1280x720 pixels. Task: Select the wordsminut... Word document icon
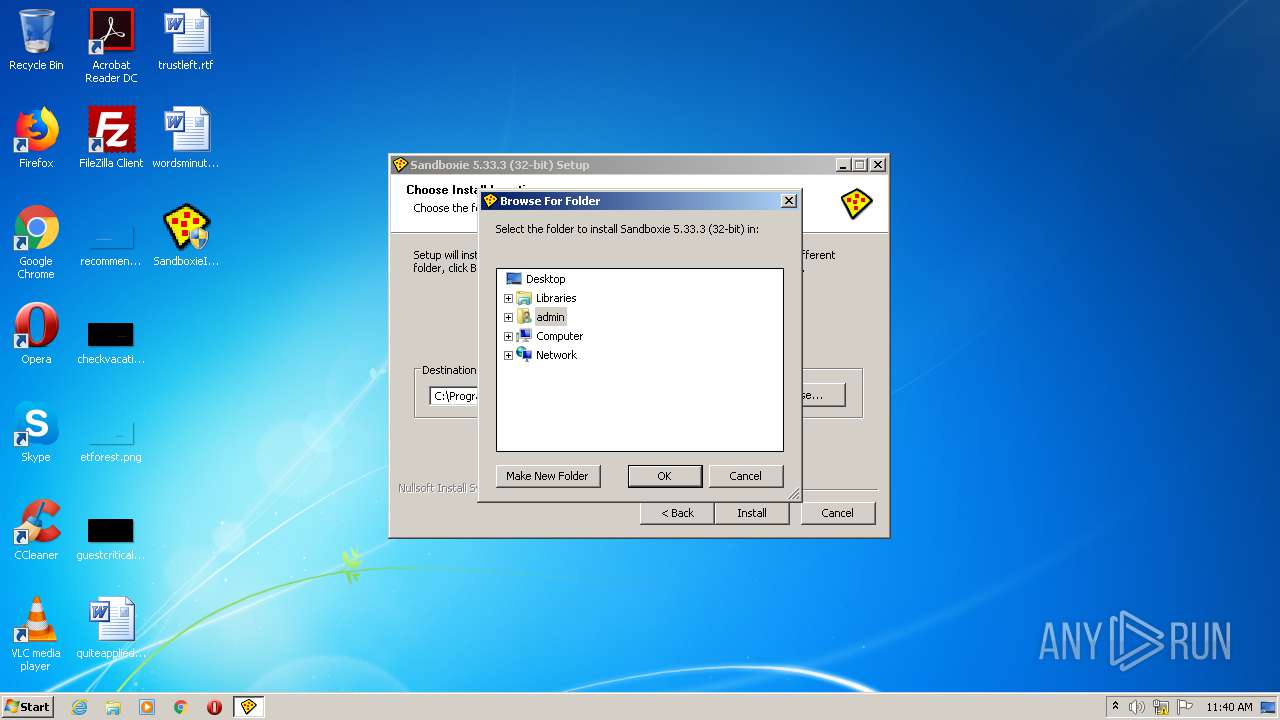[186, 138]
